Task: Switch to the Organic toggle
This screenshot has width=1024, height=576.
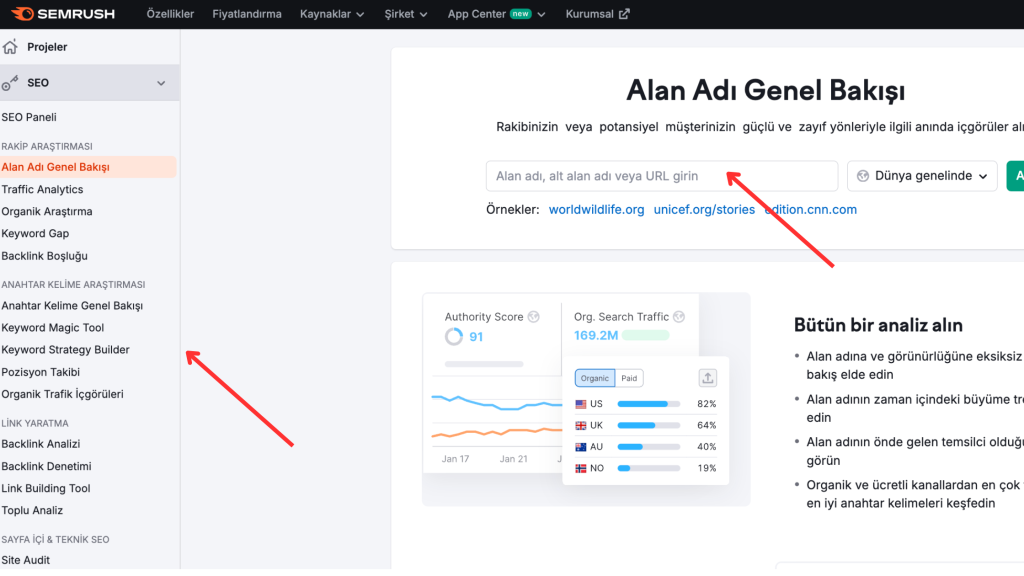Action: click(x=595, y=378)
